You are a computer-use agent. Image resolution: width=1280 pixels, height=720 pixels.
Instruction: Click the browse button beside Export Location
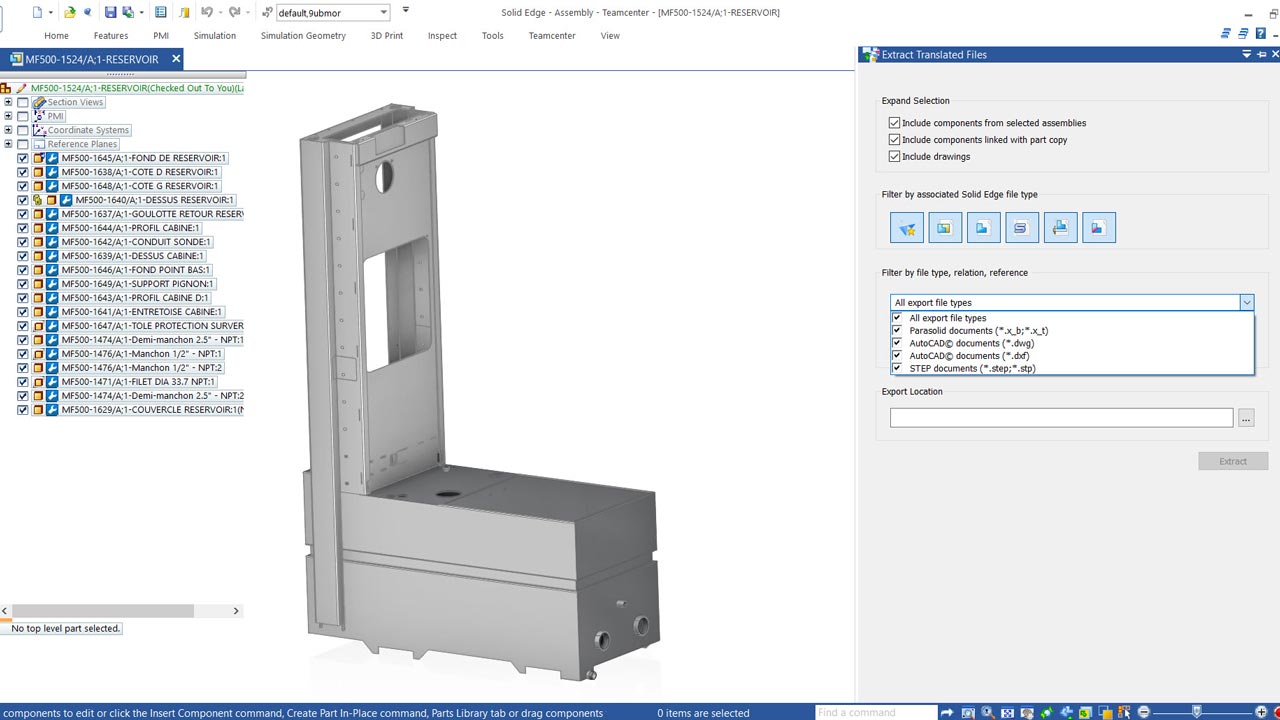coord(1246,418)
